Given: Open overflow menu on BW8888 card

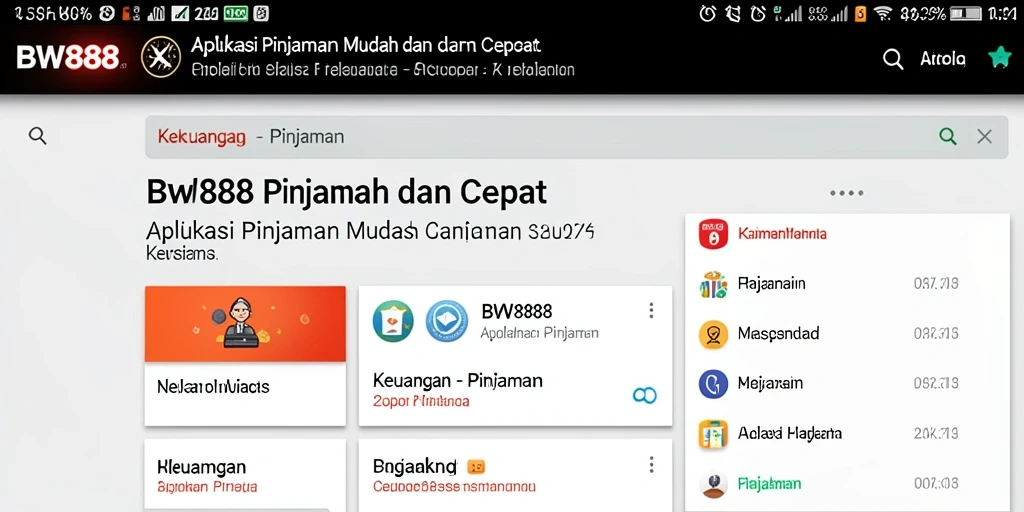Looking at the screenshot, I should click(x=650, y=311).
